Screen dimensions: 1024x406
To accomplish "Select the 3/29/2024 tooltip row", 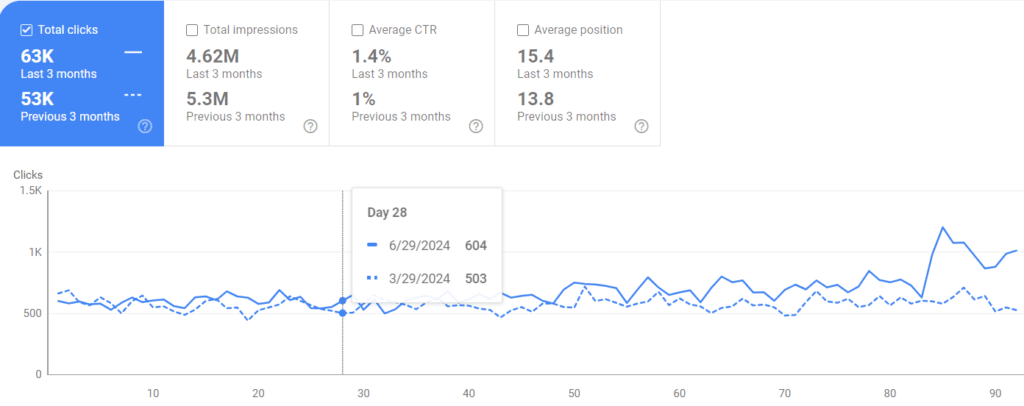I will [x=427, y=279].
